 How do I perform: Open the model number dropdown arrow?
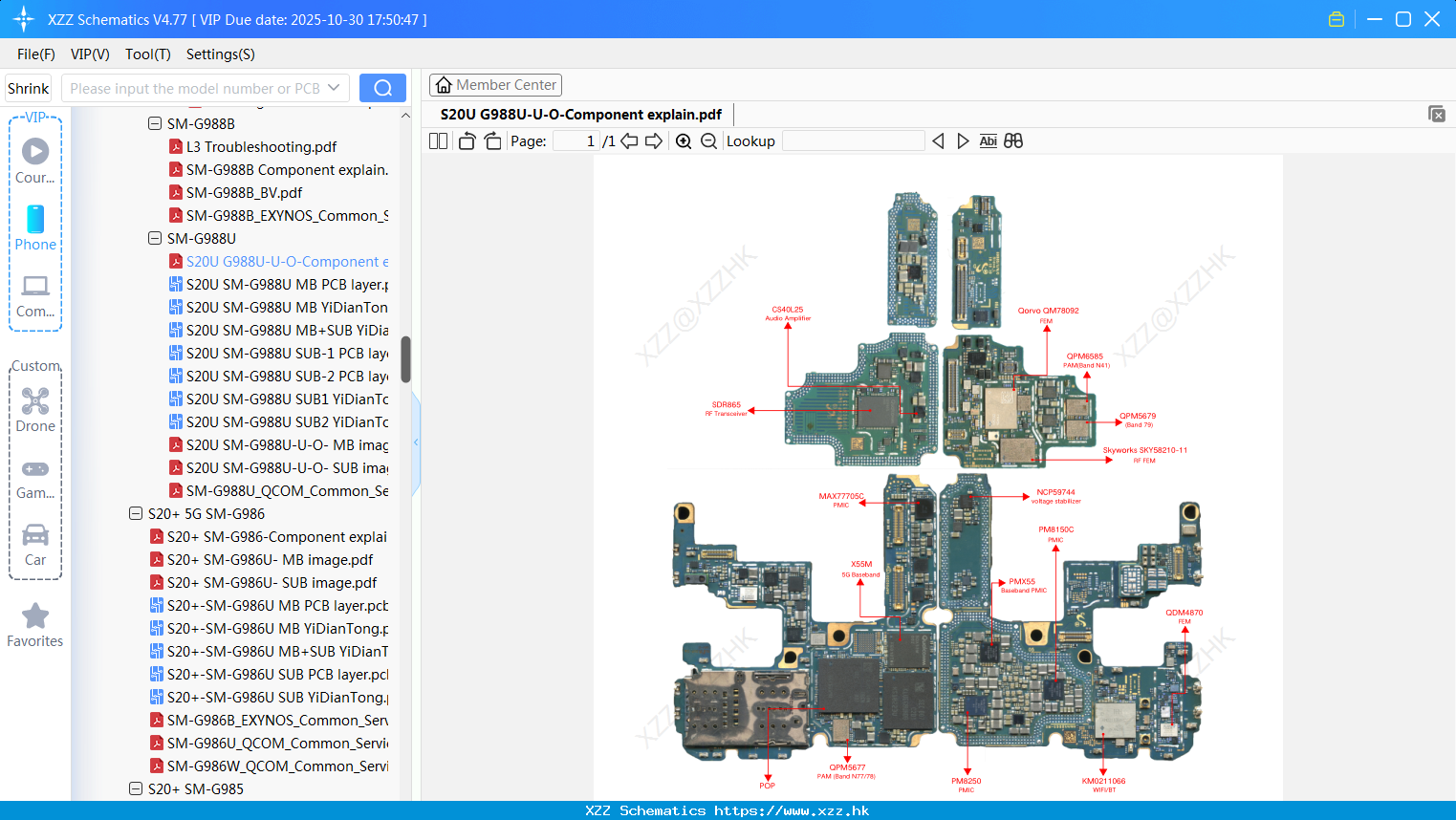tap(334, 88)
